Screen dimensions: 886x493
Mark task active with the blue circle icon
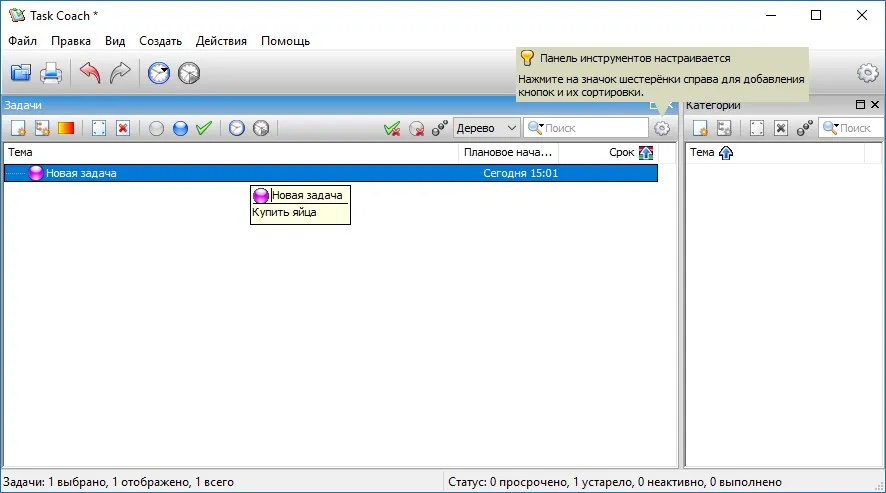pyautogui.click(x=180, y=128)
